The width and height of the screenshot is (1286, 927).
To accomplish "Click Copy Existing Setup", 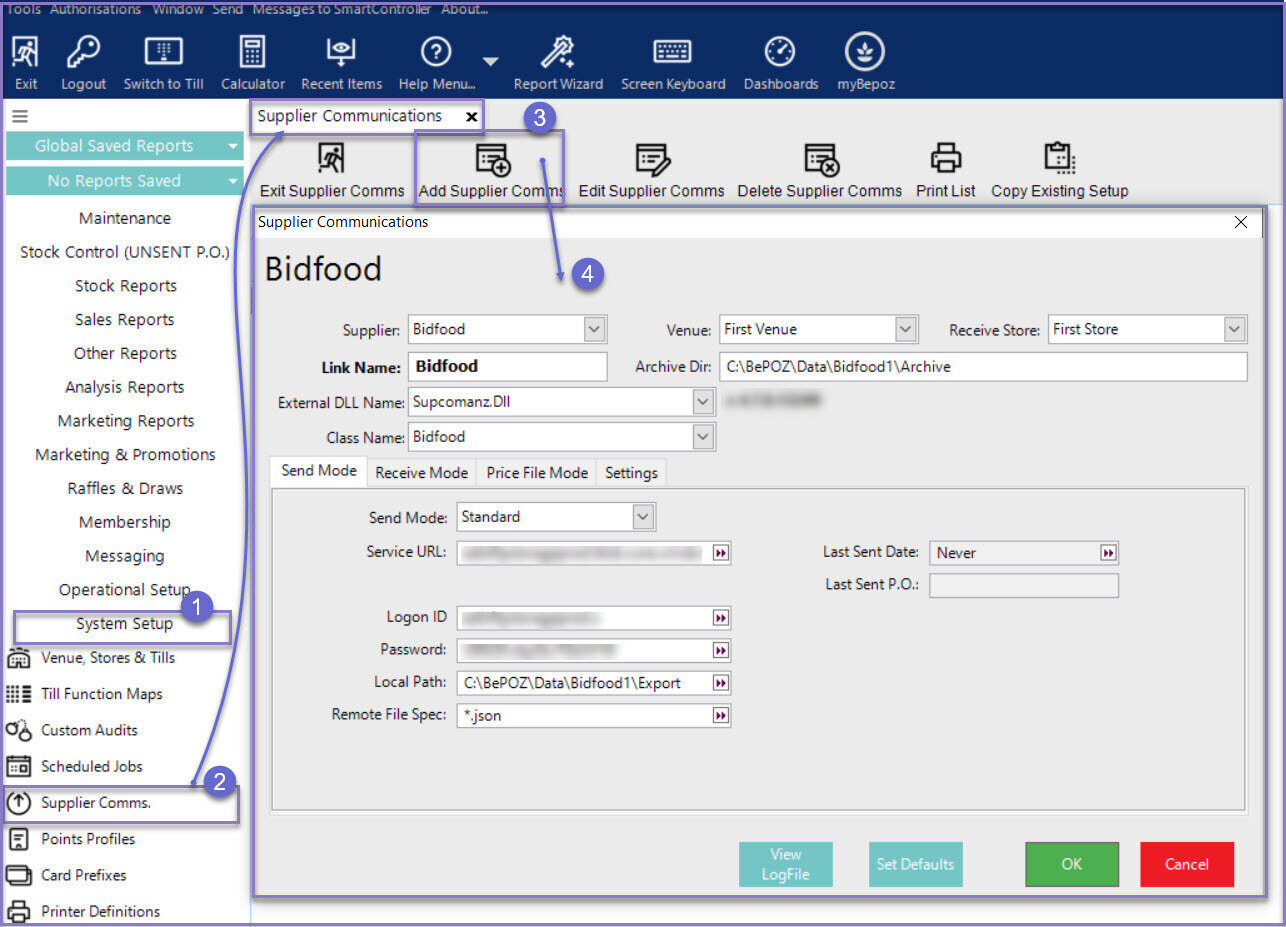I will point(1059,170).
